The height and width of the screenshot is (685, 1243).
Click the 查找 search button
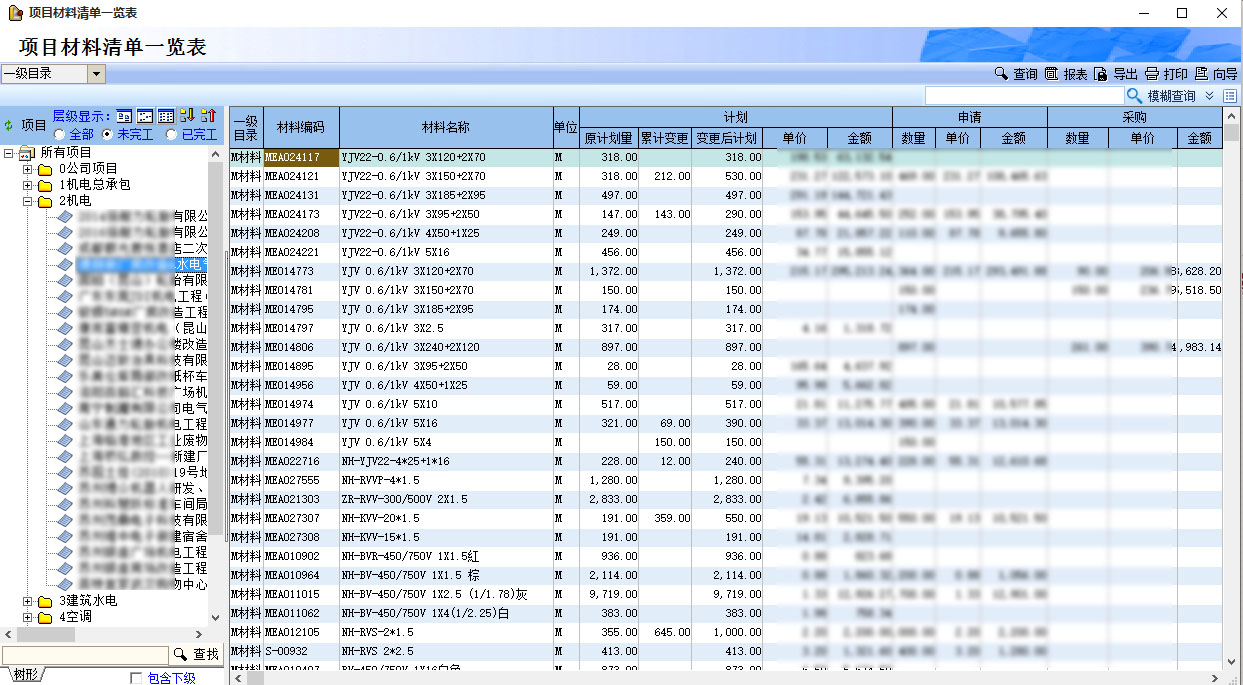click(196, 654)
